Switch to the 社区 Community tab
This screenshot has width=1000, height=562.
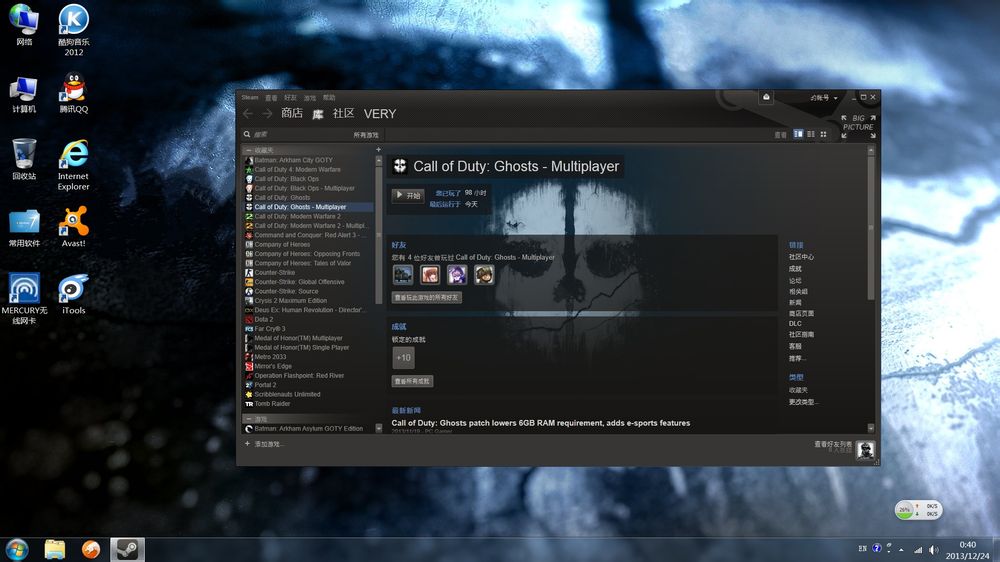click(343, 113)
